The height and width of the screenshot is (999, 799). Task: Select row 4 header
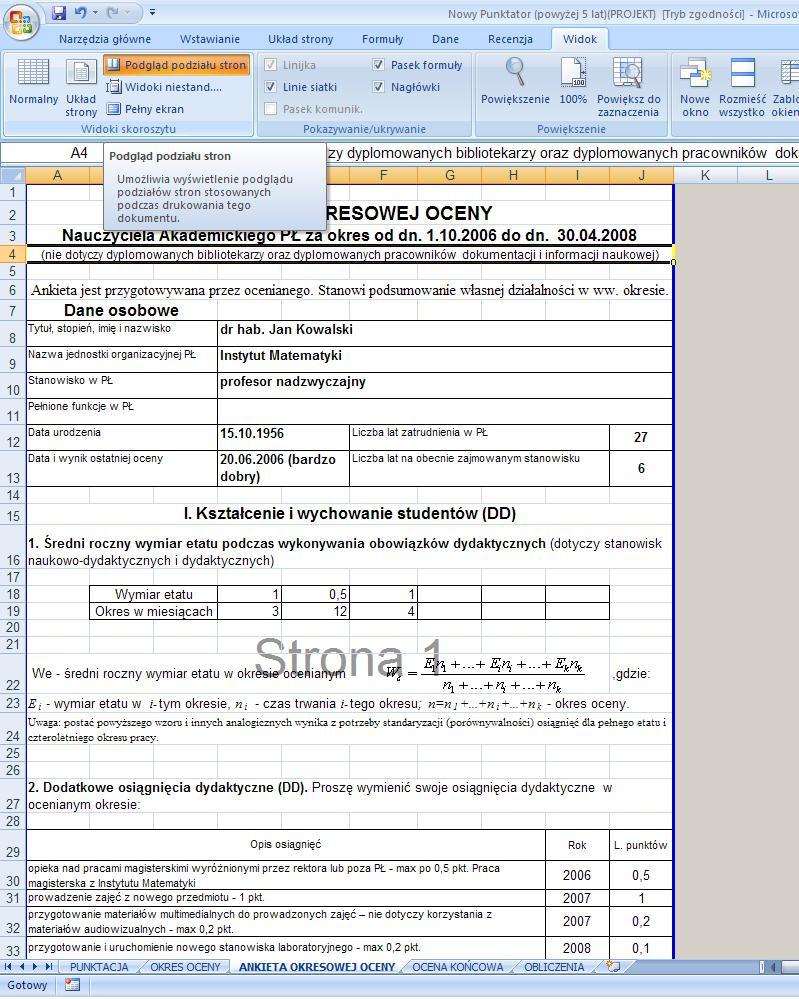click(x=13, y=254)
